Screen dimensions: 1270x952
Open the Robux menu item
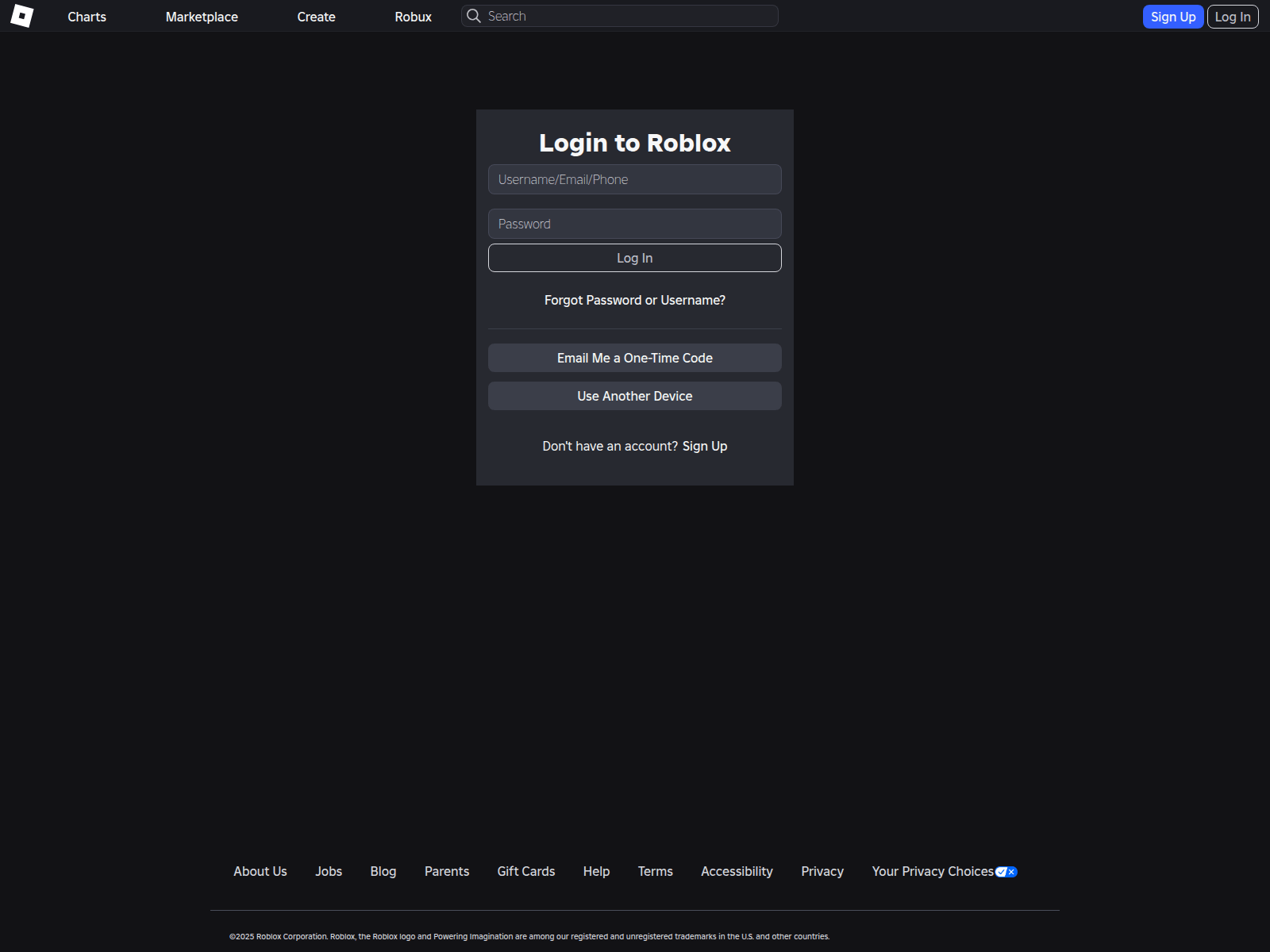(x=413, y=17)
